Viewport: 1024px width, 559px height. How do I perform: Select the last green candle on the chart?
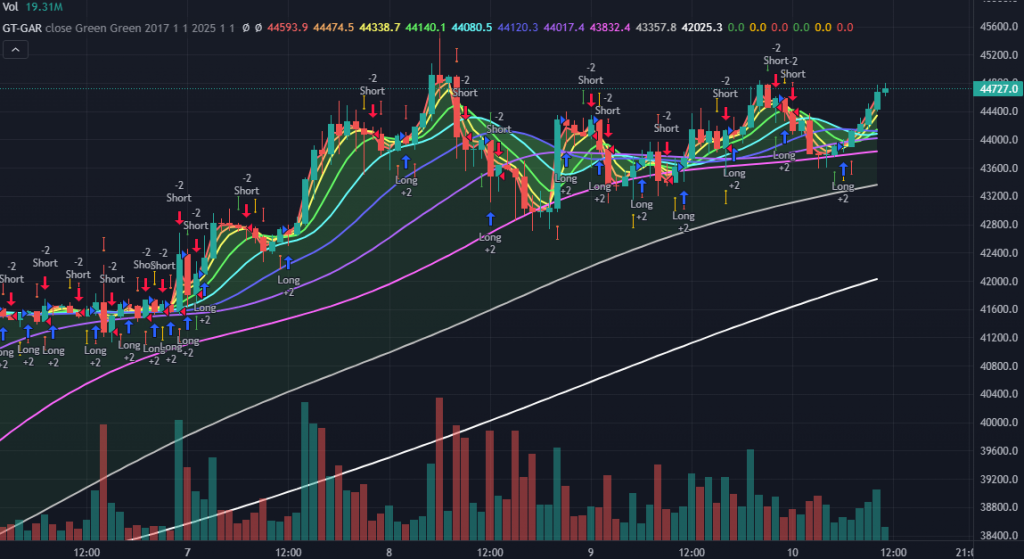click(885, 90)
